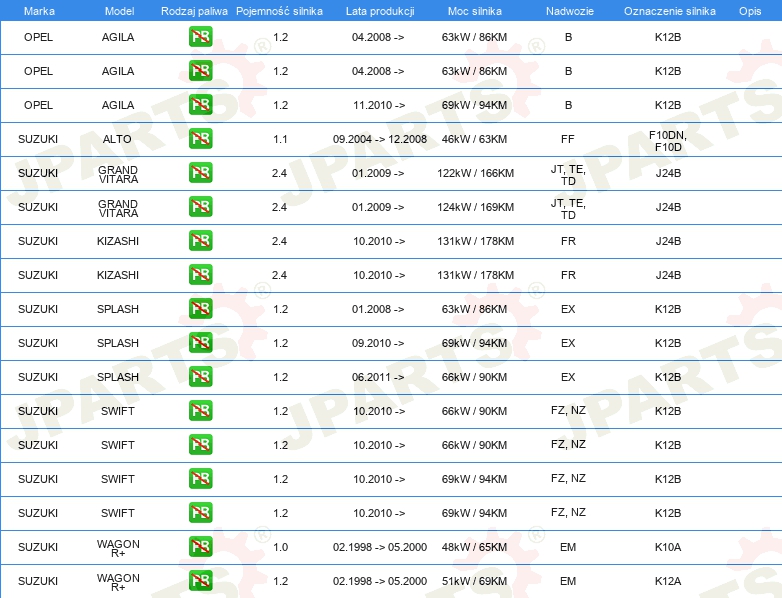Click the Lata produkcji column header
The image size is (782, 598).
[380, 11]
